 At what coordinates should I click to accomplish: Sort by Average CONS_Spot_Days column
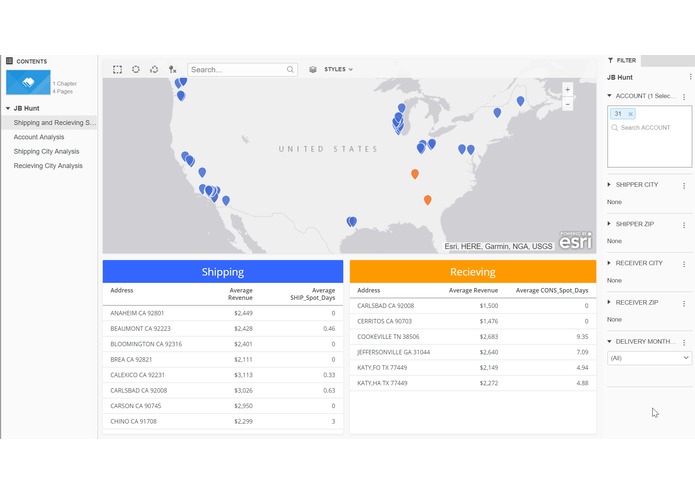click(552, 290)
